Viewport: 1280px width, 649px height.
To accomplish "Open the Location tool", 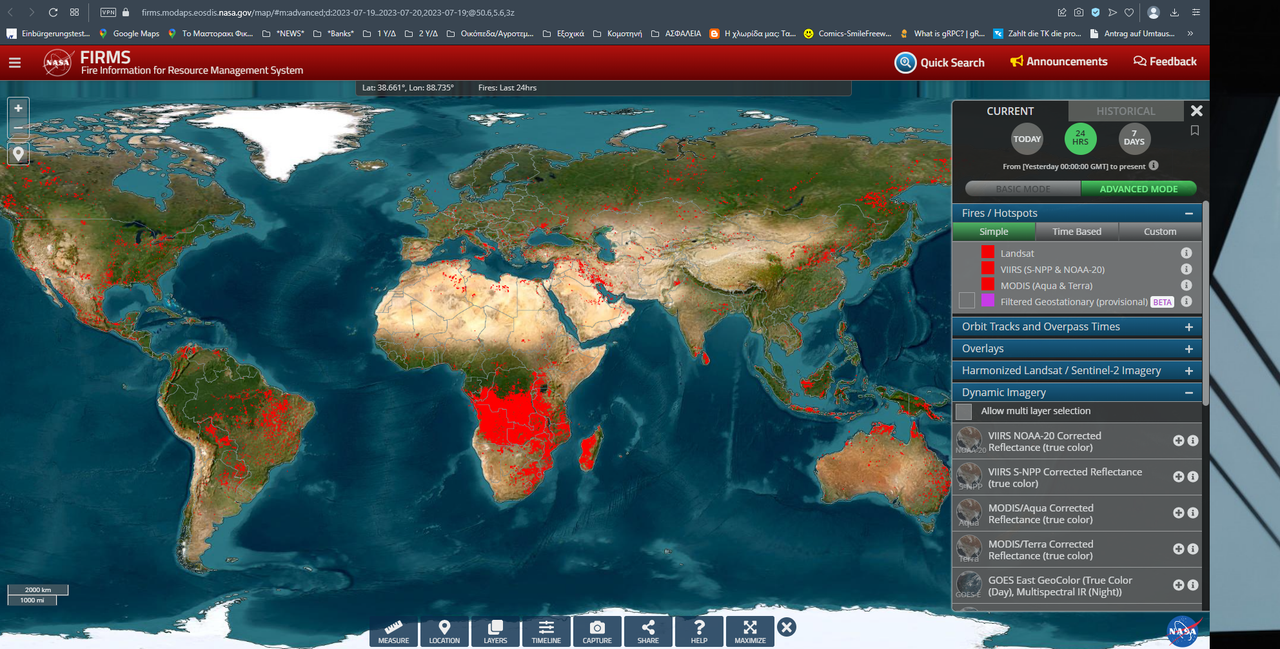I will click(x=444, y=631).
